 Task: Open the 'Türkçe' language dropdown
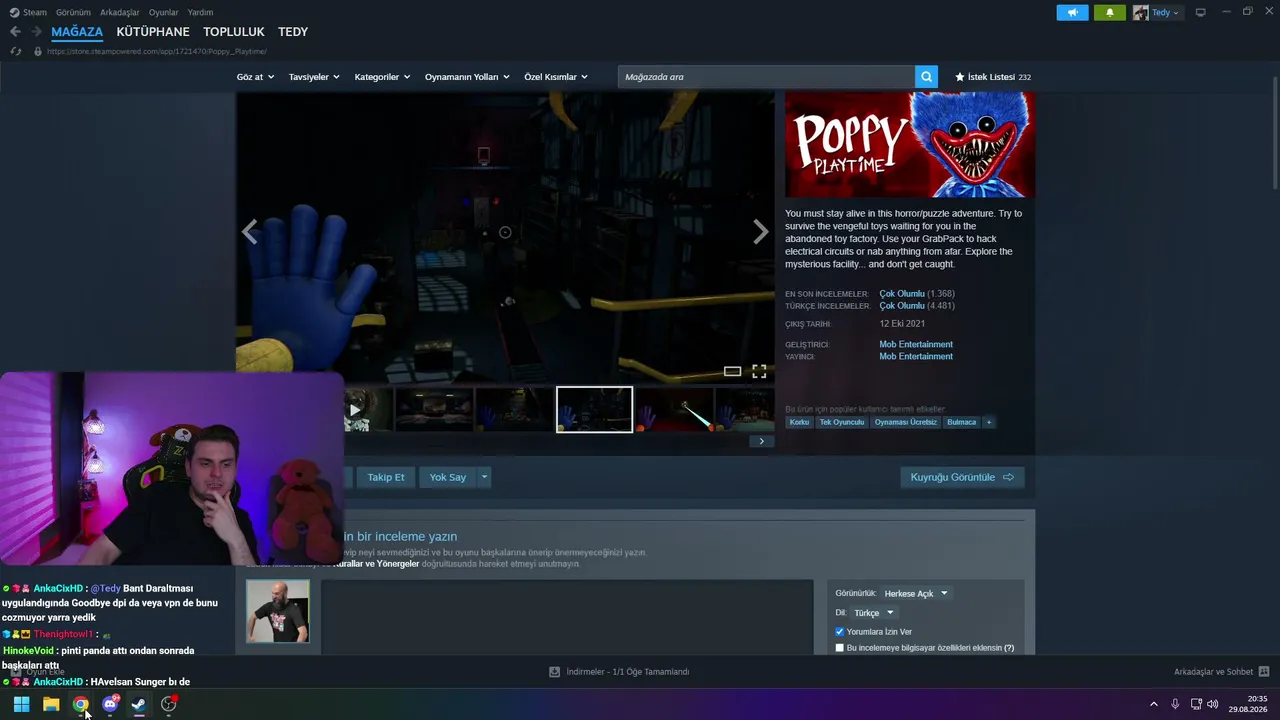pos(874,613)
